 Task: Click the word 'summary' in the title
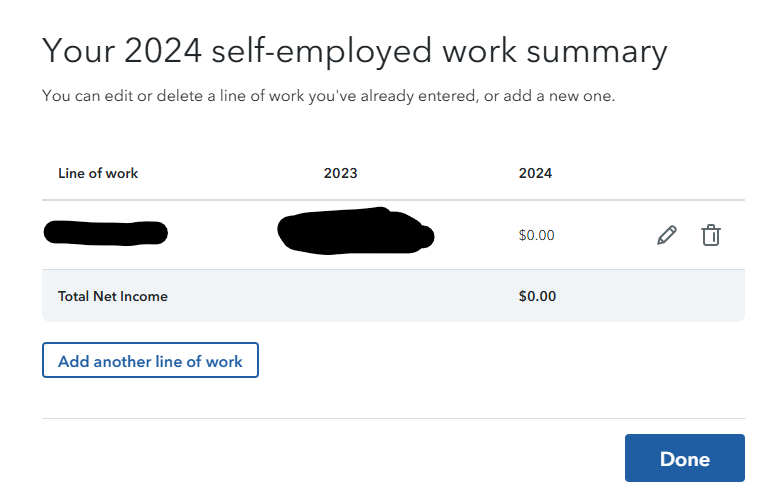pyautogui.click(x=597, y=52)
